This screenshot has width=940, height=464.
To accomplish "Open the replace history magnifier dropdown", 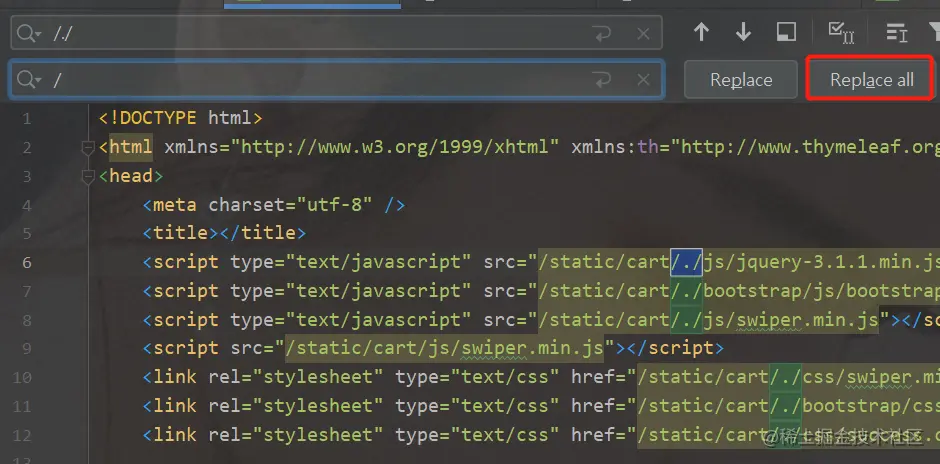I will point(28,79).
